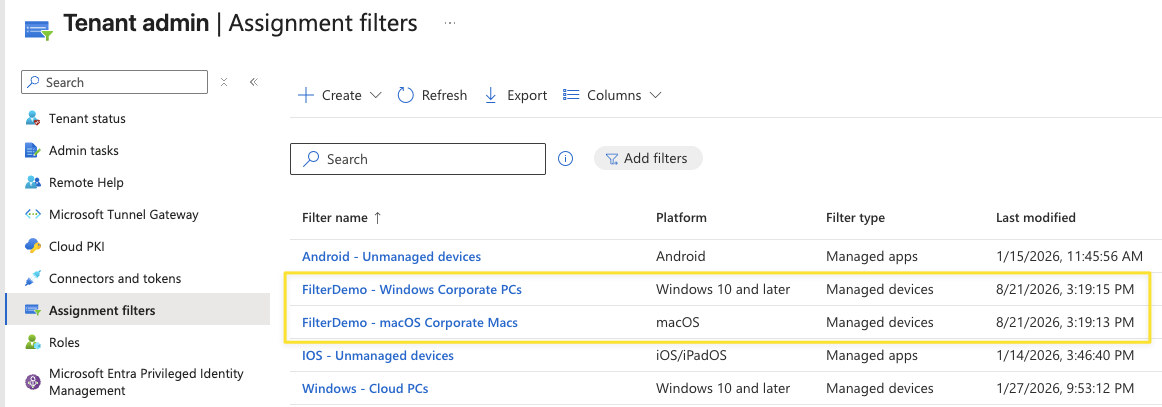Click the Remote Help icon
This screenshot has height=407, width=1162.
point(33,182)
